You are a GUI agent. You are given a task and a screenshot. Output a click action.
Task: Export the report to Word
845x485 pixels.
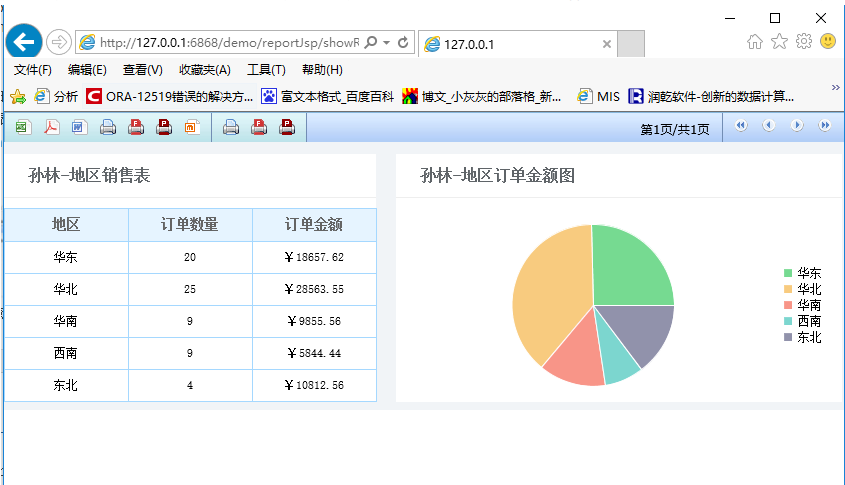click(80, 127)
